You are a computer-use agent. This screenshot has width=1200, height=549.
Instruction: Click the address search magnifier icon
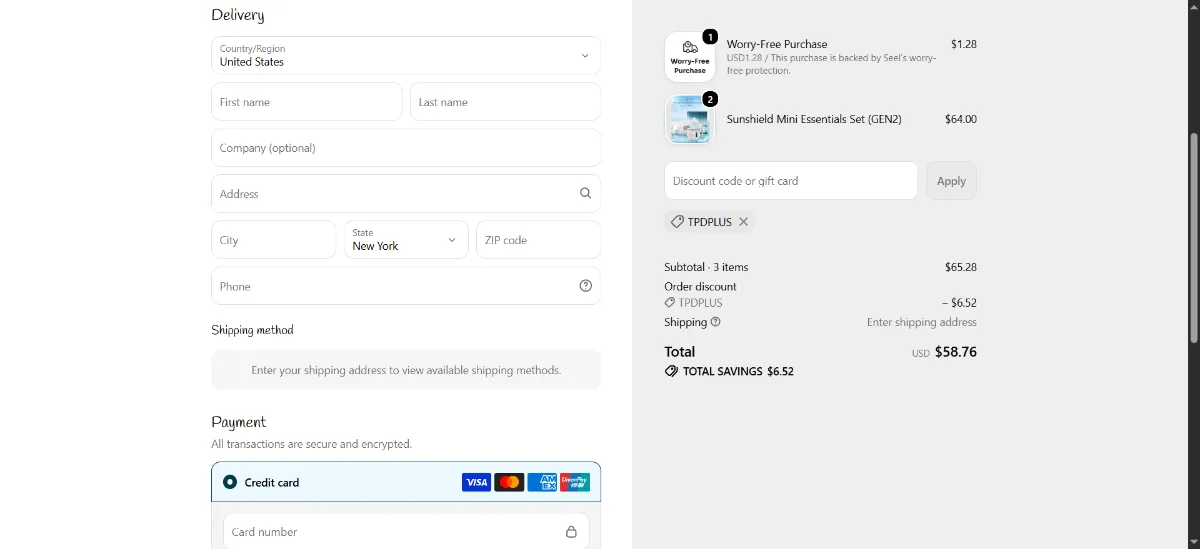pyautogui.click(x=586, y=194)
